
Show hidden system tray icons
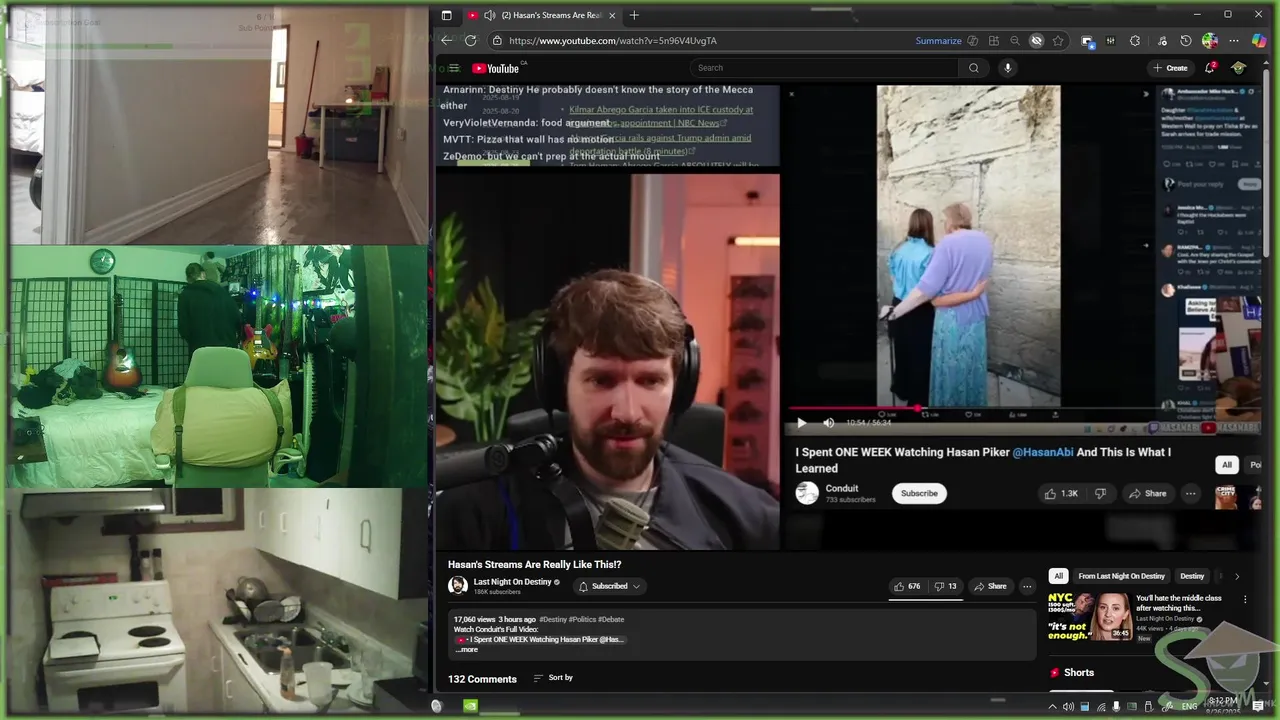(x=1052, y=706)
